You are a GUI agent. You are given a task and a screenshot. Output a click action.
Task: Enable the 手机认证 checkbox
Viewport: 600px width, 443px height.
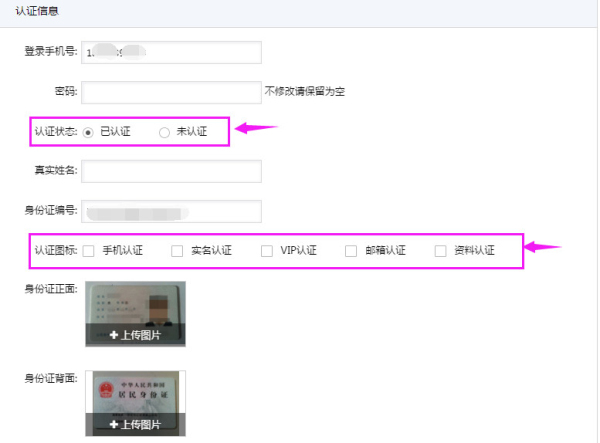point(89,251)
